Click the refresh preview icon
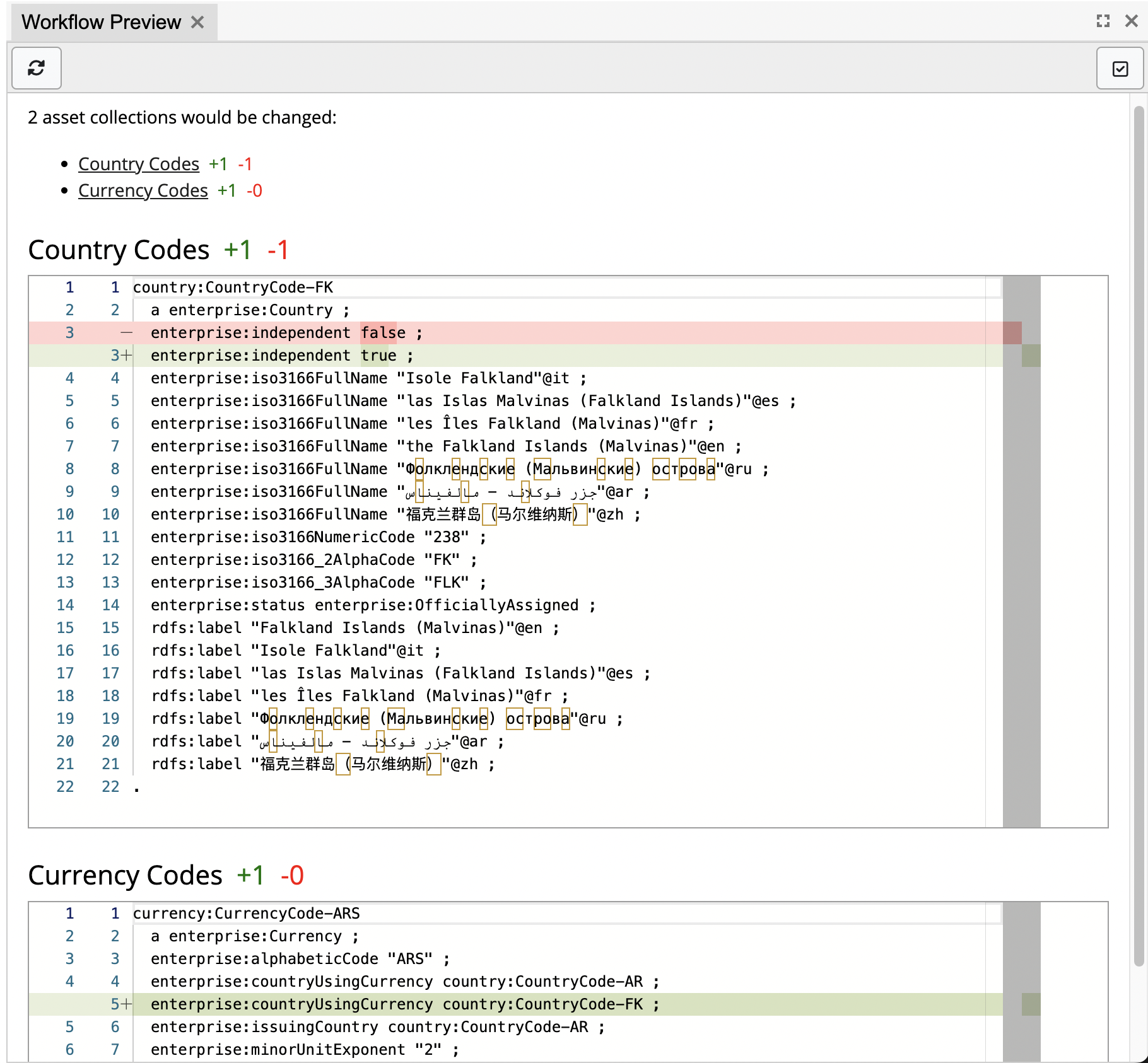1148x1063 pixels. pos(36,68)
